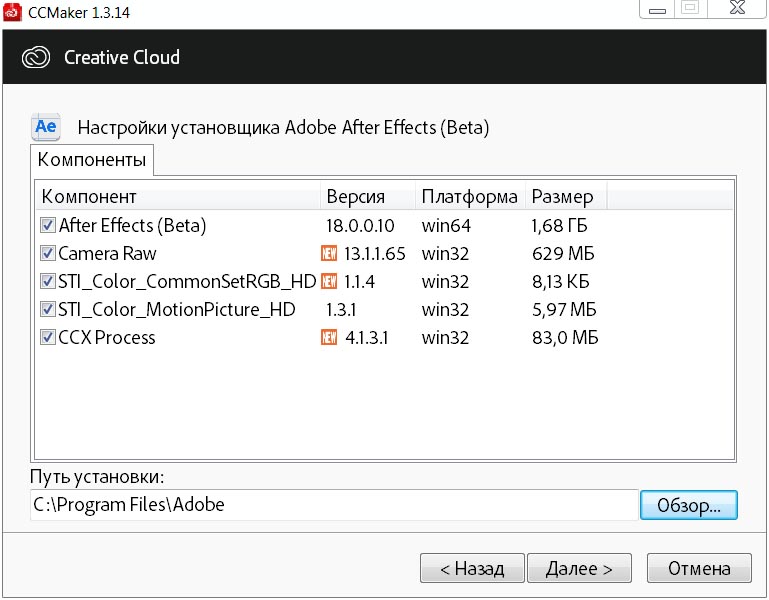
Task: Proceed with the Далее button
Action: pyautogui.click(x=579, y=569)
